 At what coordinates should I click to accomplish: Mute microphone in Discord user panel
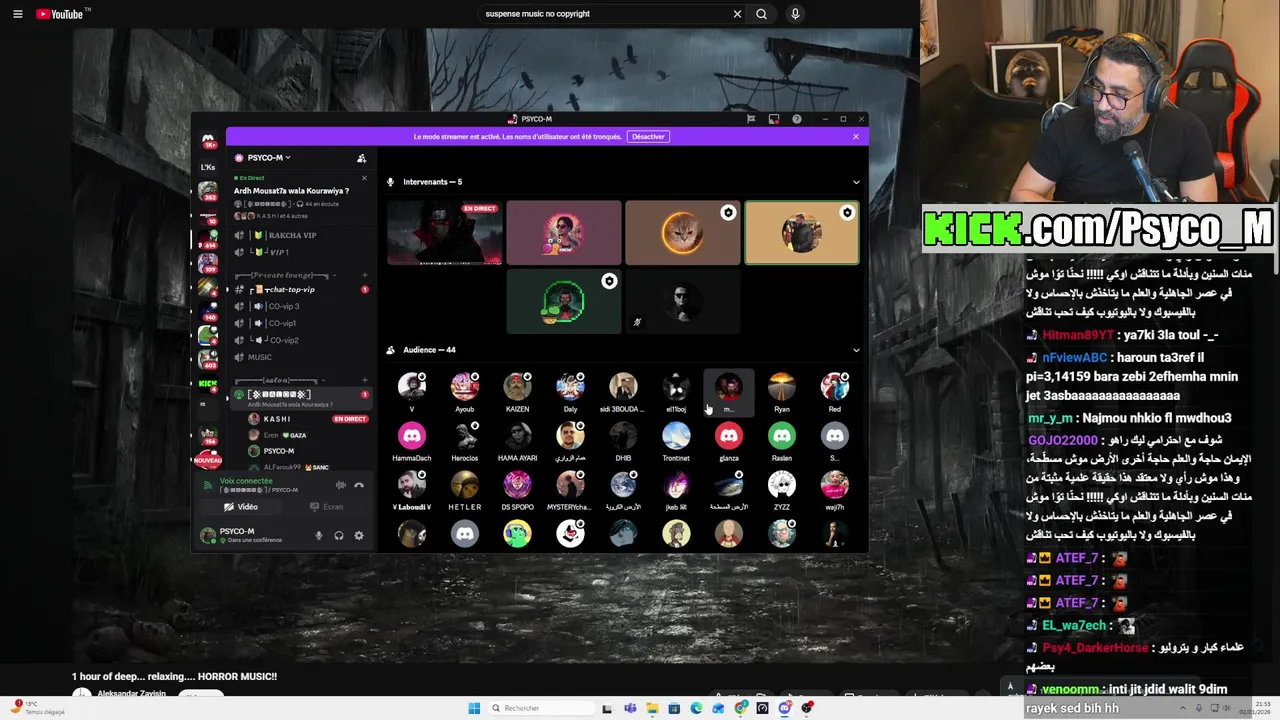point(319,536)
